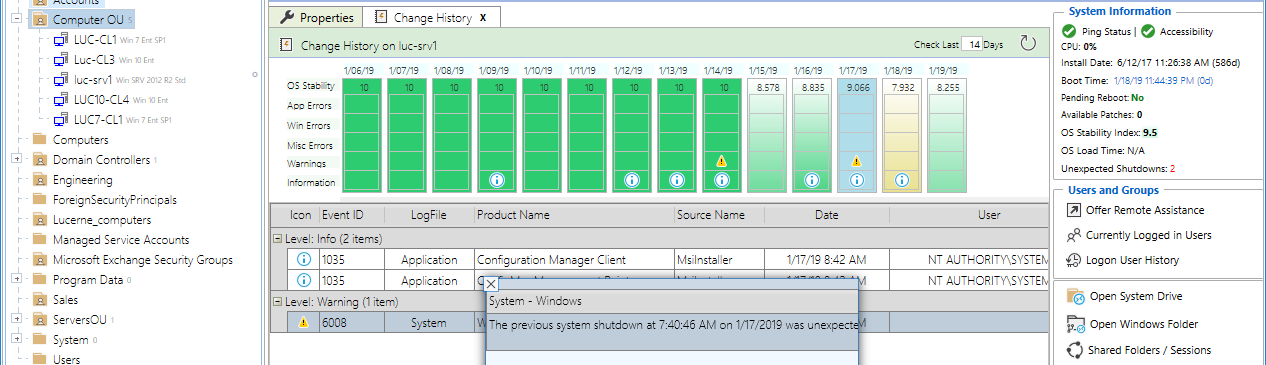
Task: Click the Change History header icon
Action: (x=286, y=44)
